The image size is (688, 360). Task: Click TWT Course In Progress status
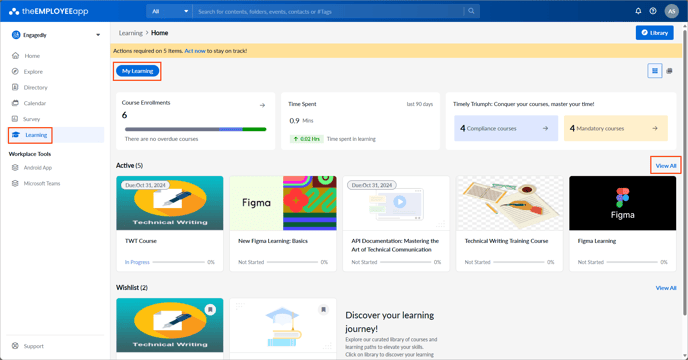pyautogui.click(x=137, y=262)
